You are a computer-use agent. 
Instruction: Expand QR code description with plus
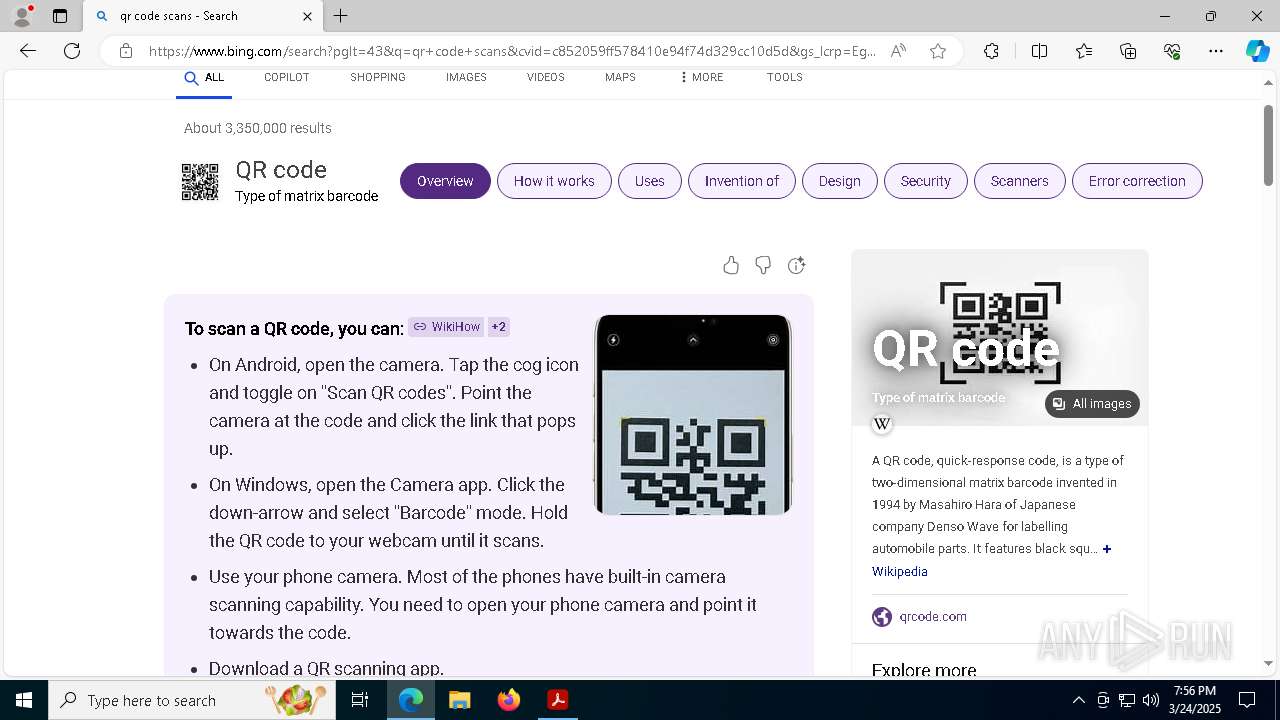(1107, 549)
